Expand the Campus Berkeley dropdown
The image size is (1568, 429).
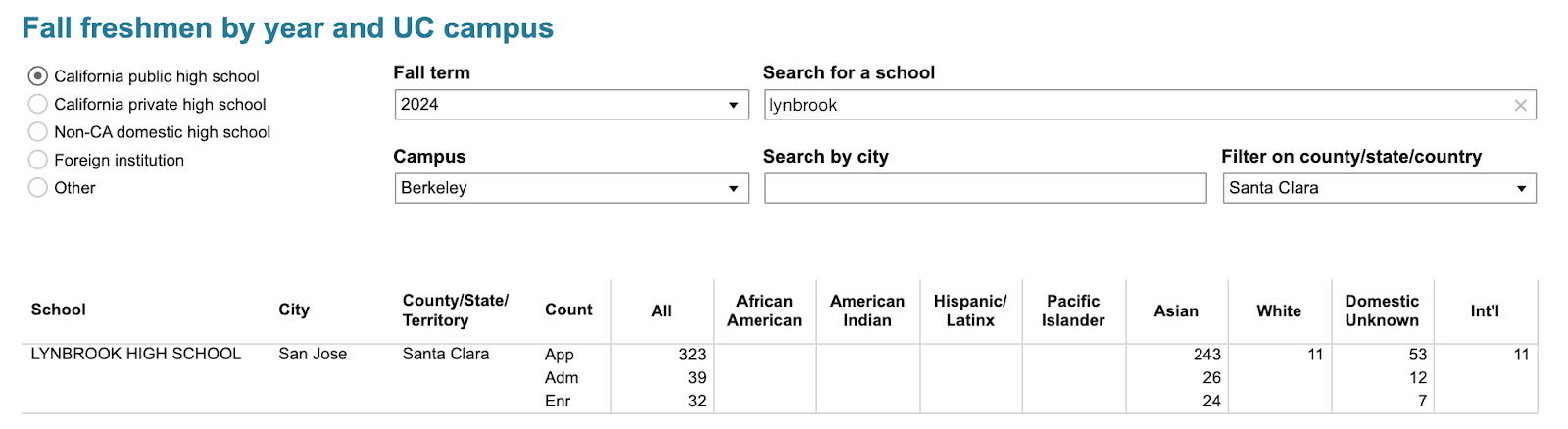coord(570,188)
